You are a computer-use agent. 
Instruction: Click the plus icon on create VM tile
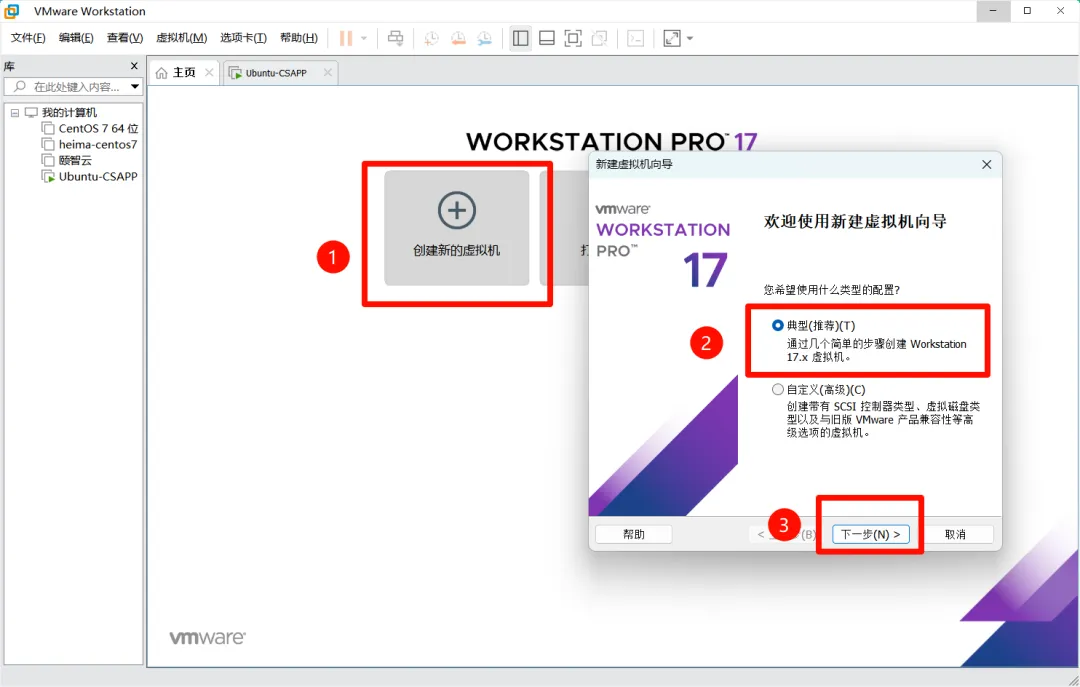pos(457,210)
